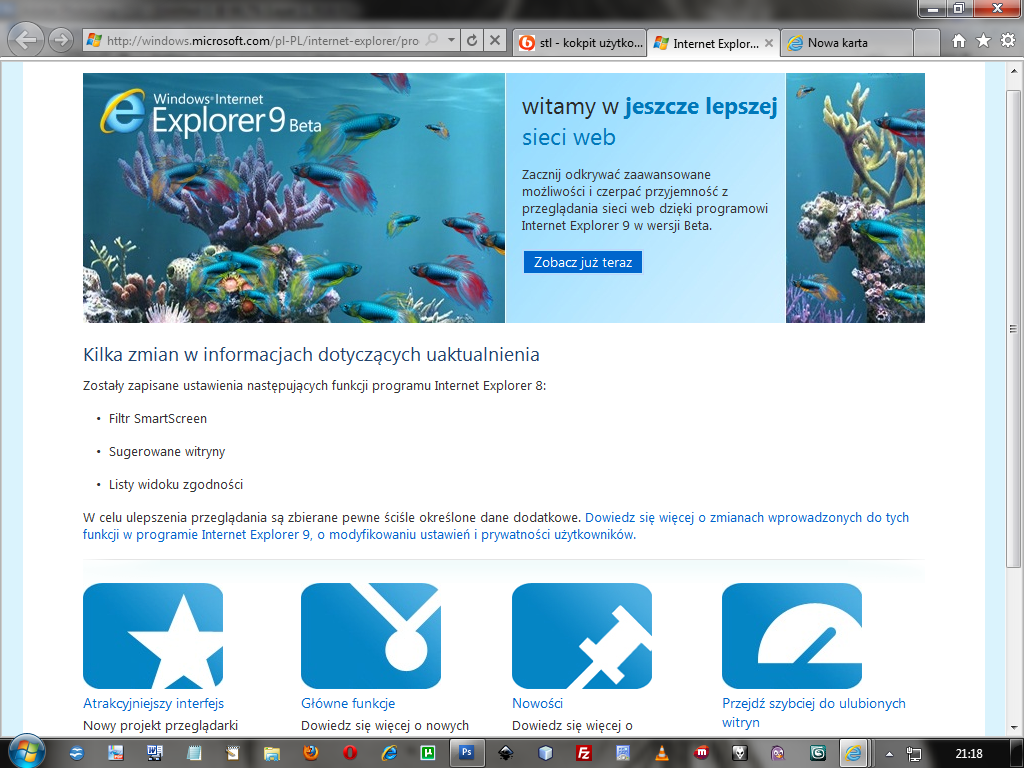The height and width of the screenshot is (768, 1024).
Task: Close the 'Internet Explor...' tab
Action: pyautogui.click(x=769, y=43)
